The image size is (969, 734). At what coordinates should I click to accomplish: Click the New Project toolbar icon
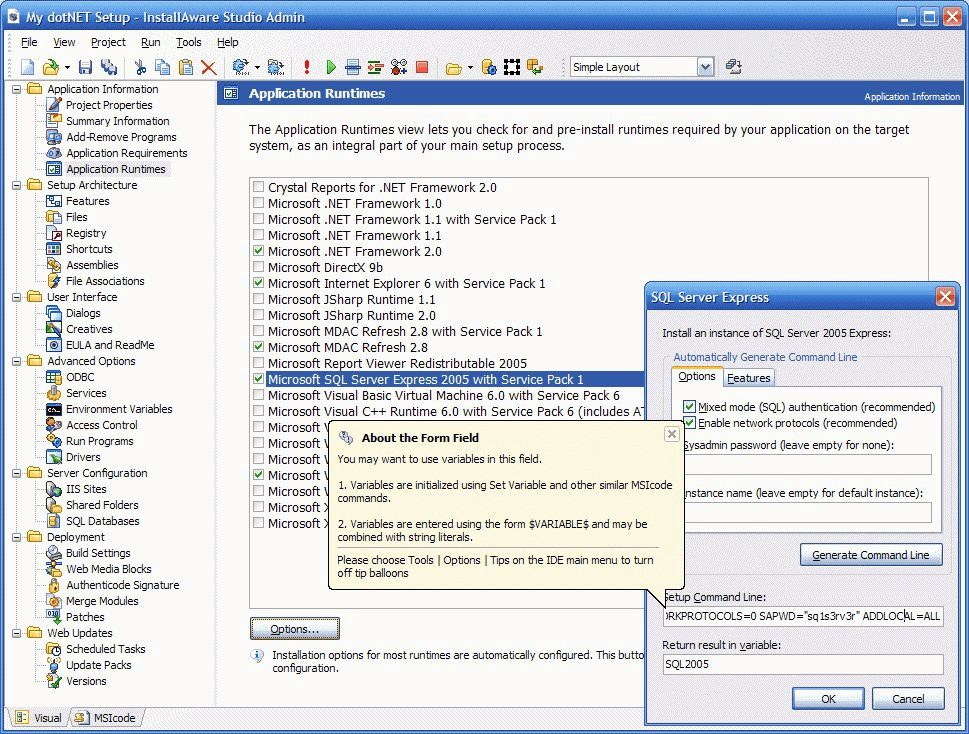(x=27, y=67)
